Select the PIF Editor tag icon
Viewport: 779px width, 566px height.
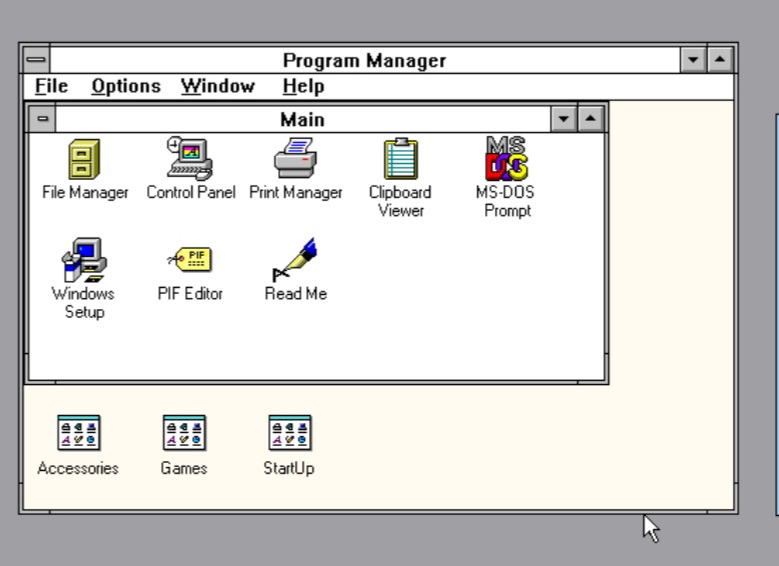pyautogui.click(x=190, y=259)
